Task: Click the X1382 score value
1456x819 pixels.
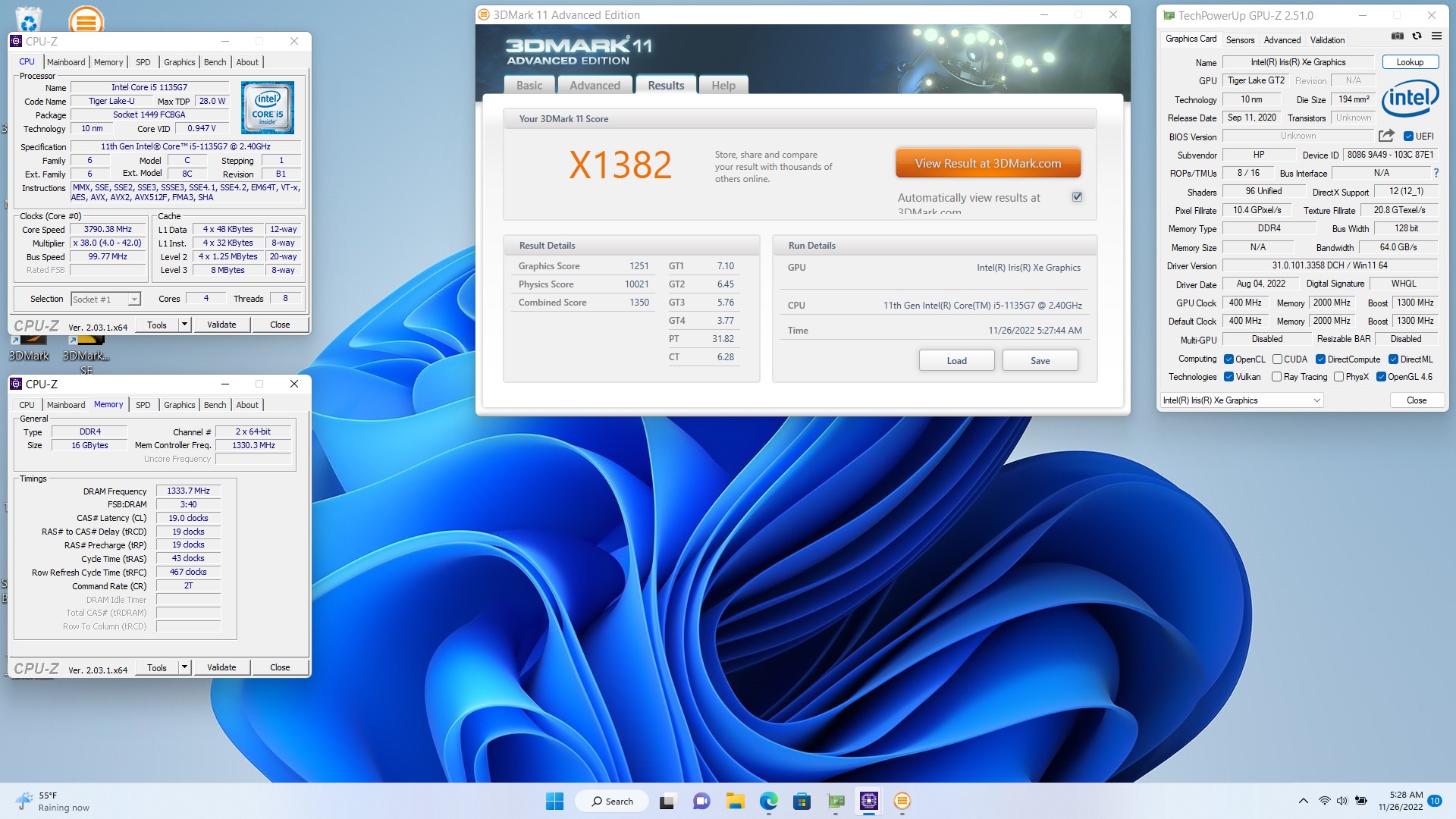Action: [620, 165]
